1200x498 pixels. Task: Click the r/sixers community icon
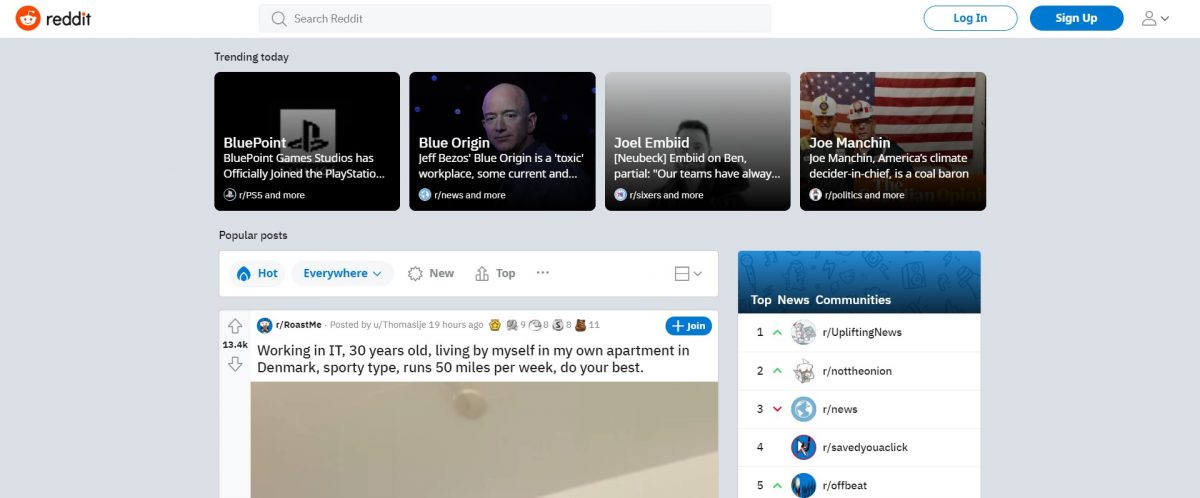pyautogui.click(x=621, y=195)
